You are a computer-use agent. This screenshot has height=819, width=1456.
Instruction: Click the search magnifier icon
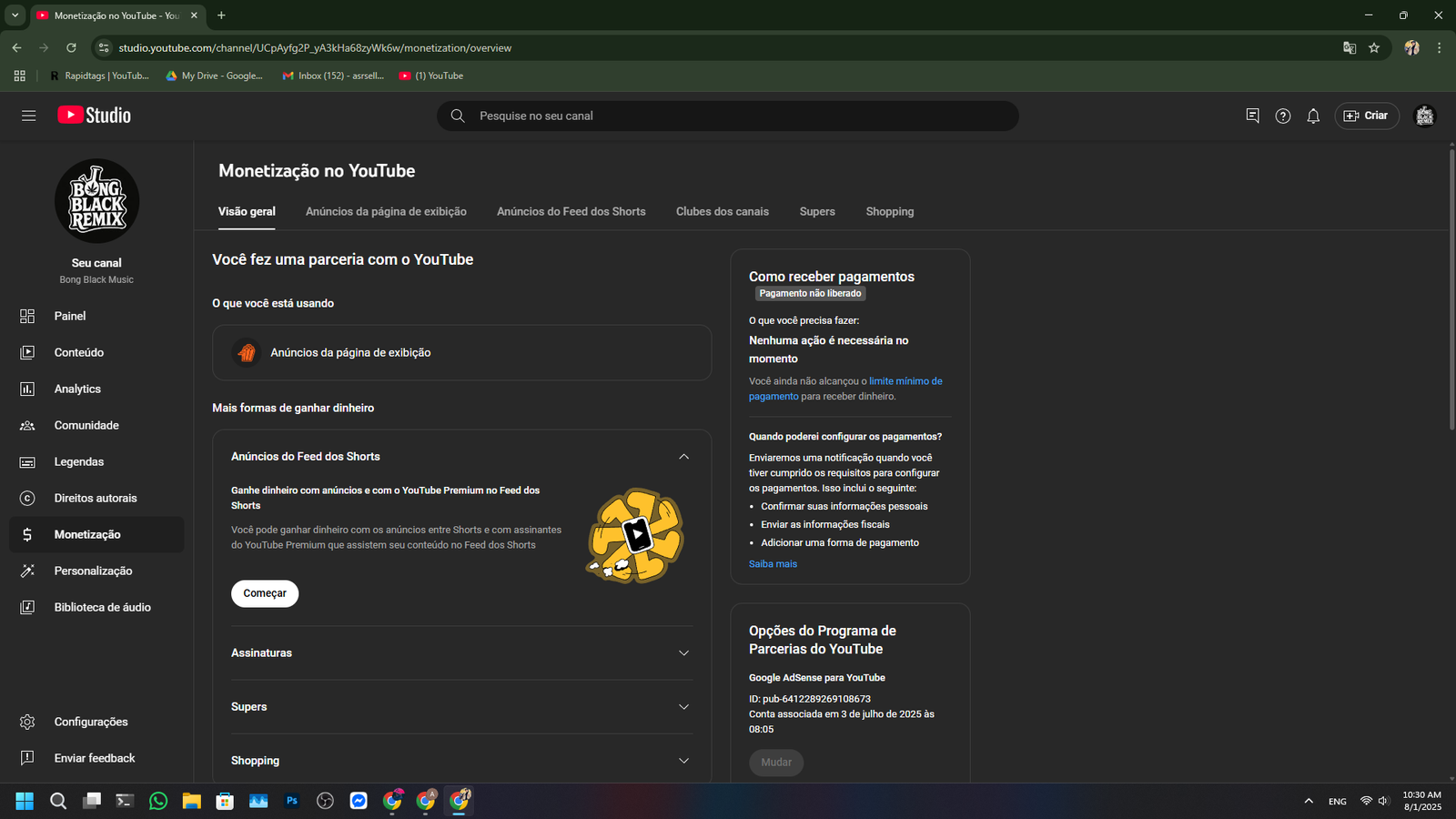pos(458,116)
